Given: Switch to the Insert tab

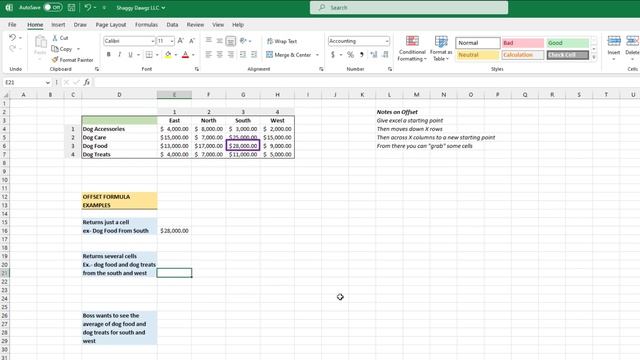Looking at the screenshot, I should point(58,24).
